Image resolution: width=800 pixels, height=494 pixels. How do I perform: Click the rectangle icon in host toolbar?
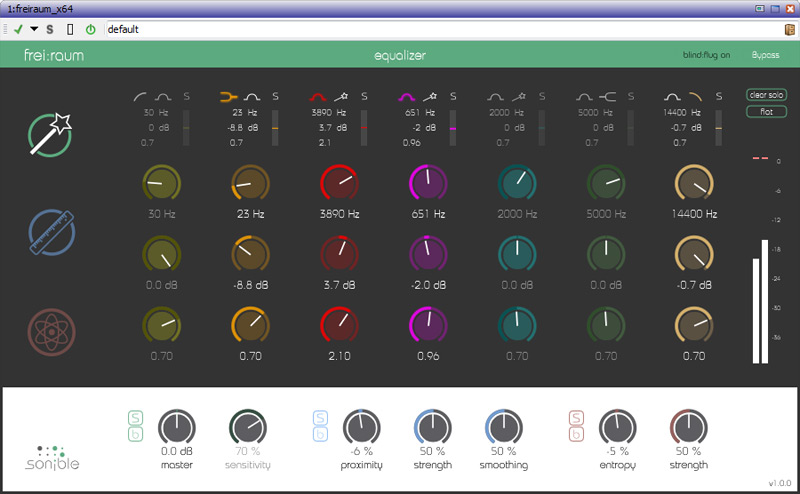point(70,29)
